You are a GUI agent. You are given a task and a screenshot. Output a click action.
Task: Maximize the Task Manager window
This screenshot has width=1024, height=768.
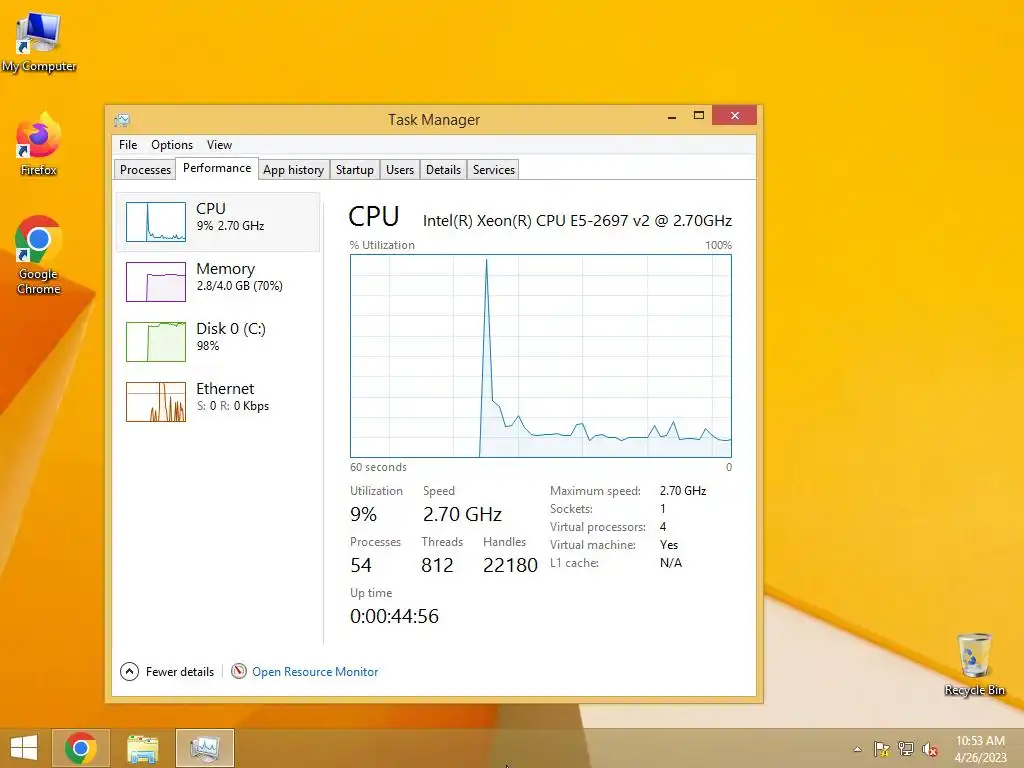point(699,116)
